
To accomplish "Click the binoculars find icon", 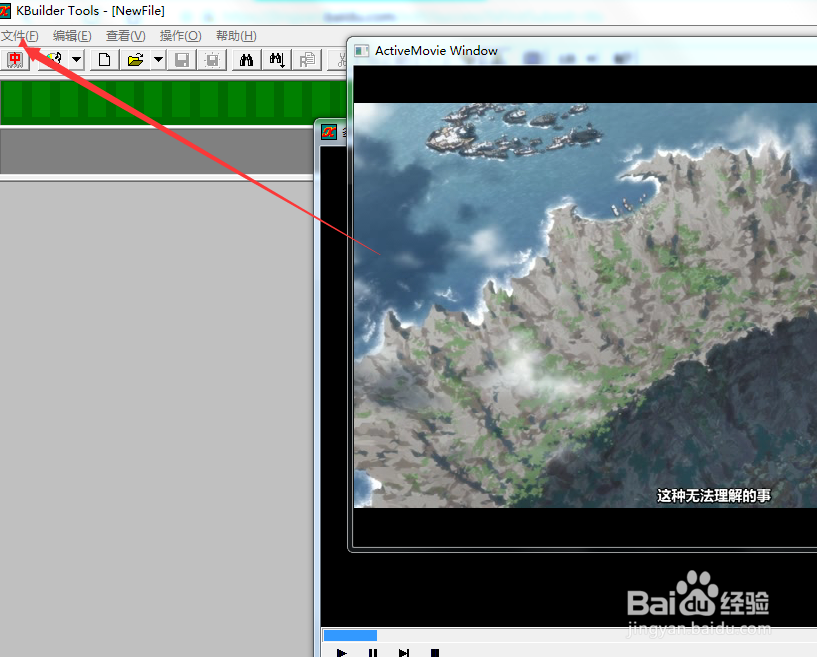I will tap(246, 60).
